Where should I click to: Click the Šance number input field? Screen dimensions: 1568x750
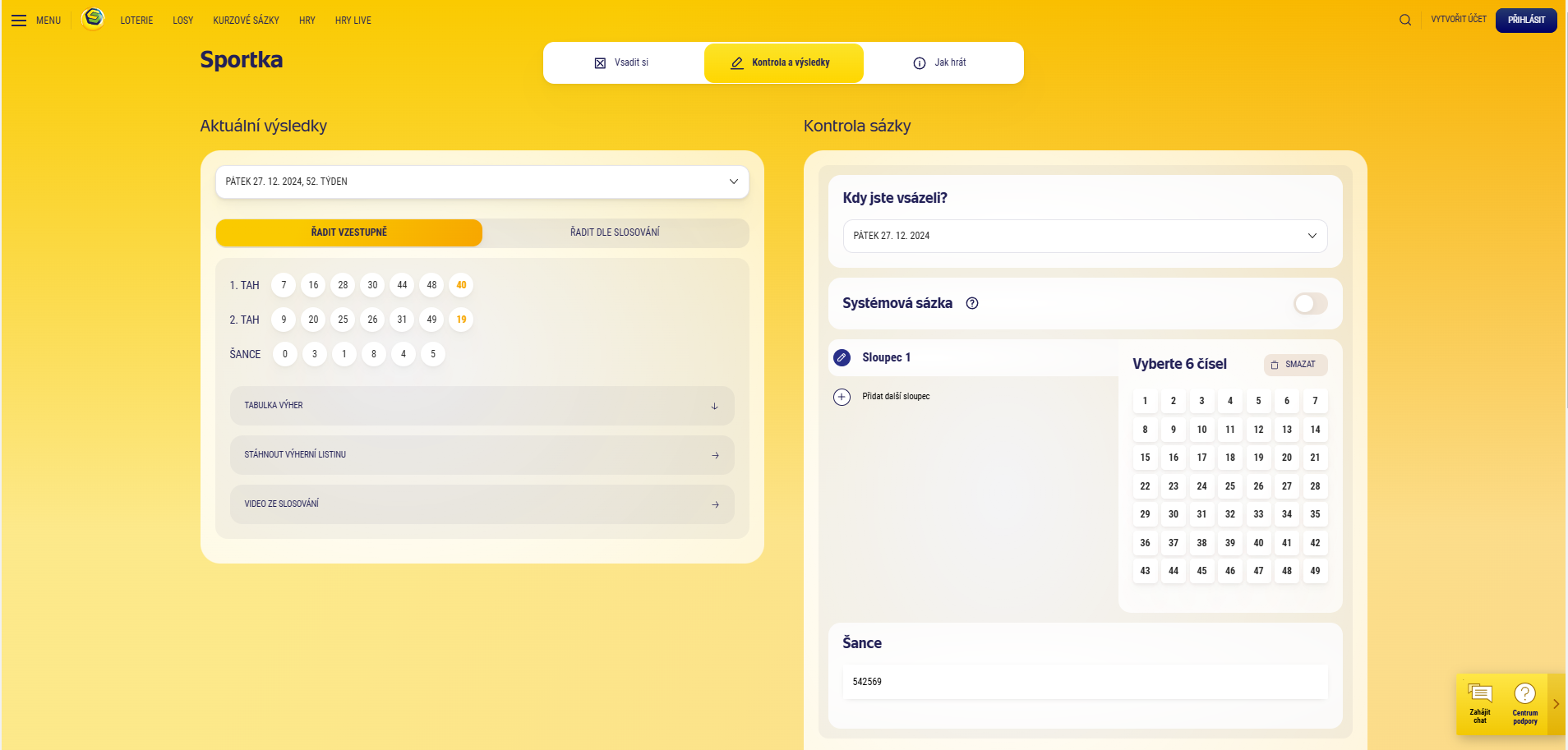pos(1085,682)
